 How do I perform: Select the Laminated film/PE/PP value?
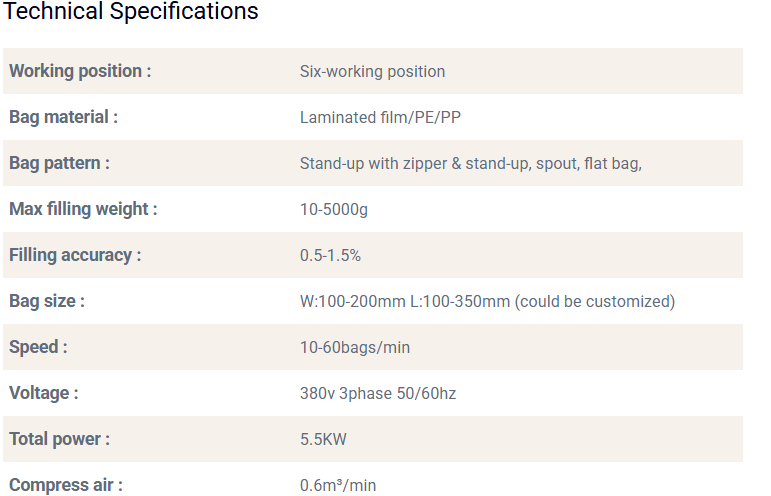(x=380, y=118)
